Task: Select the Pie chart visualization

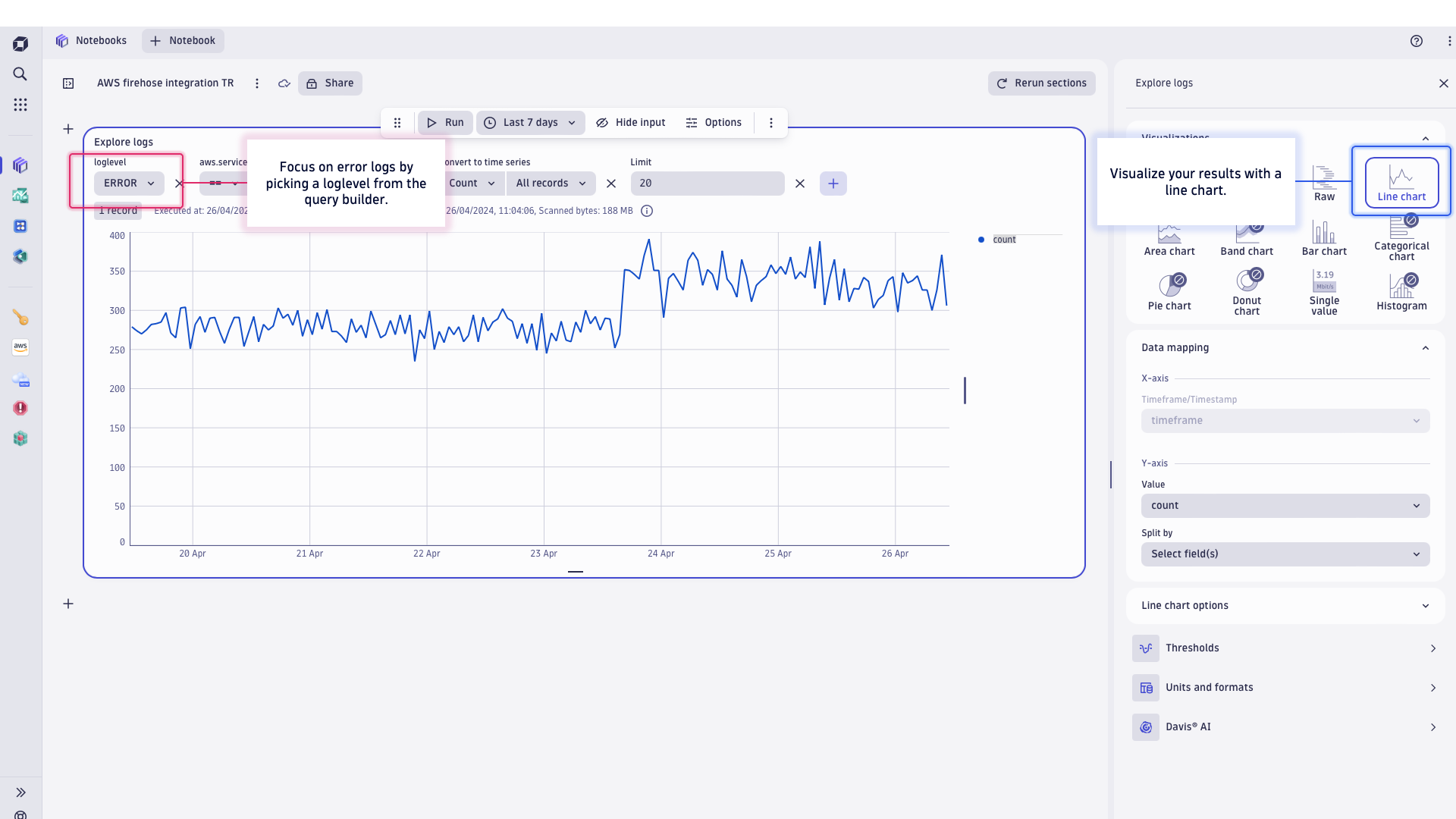Action: coord(1169,290)
